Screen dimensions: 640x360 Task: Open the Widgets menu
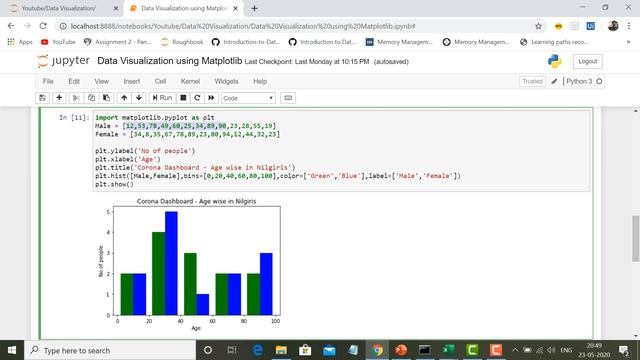[x=226, y=81]
